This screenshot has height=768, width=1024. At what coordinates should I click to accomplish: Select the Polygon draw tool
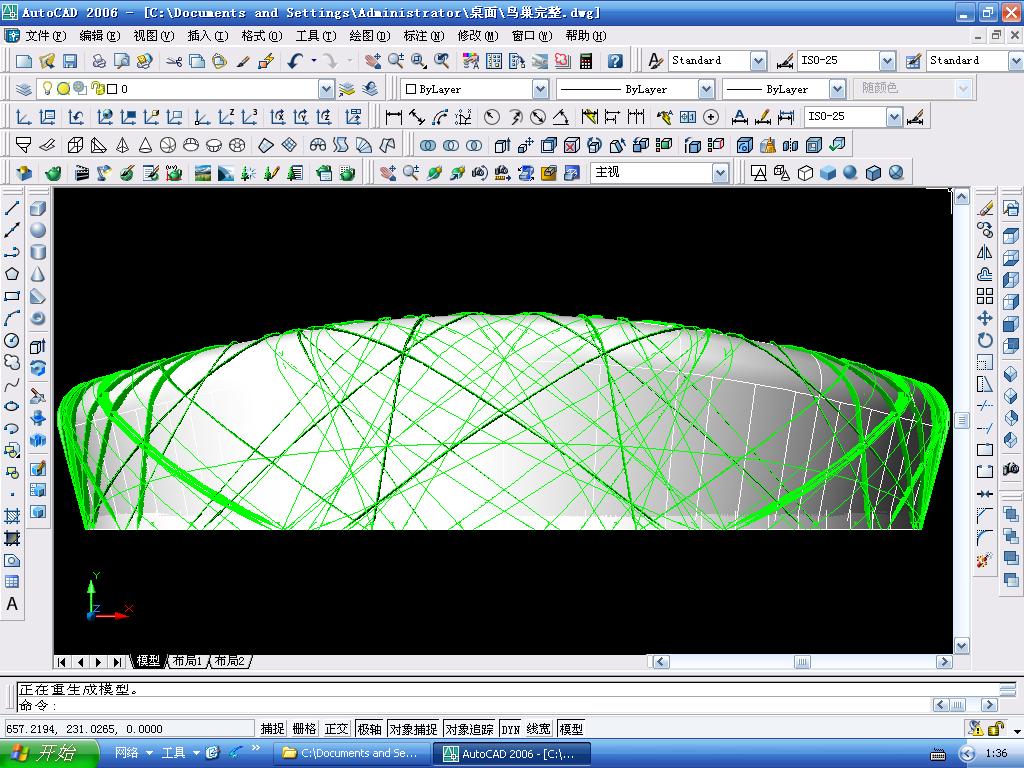pyautogui.click(x=12, y=274)
